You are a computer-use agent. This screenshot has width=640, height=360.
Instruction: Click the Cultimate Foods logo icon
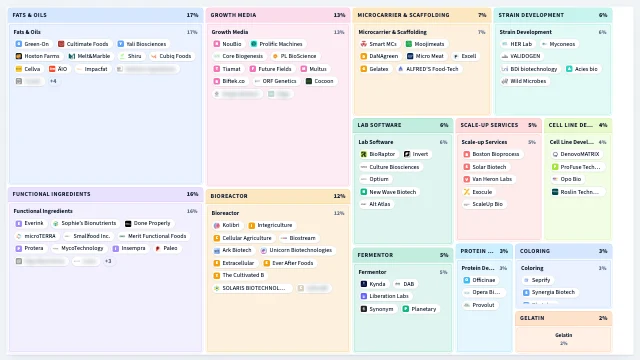point(61,44)
